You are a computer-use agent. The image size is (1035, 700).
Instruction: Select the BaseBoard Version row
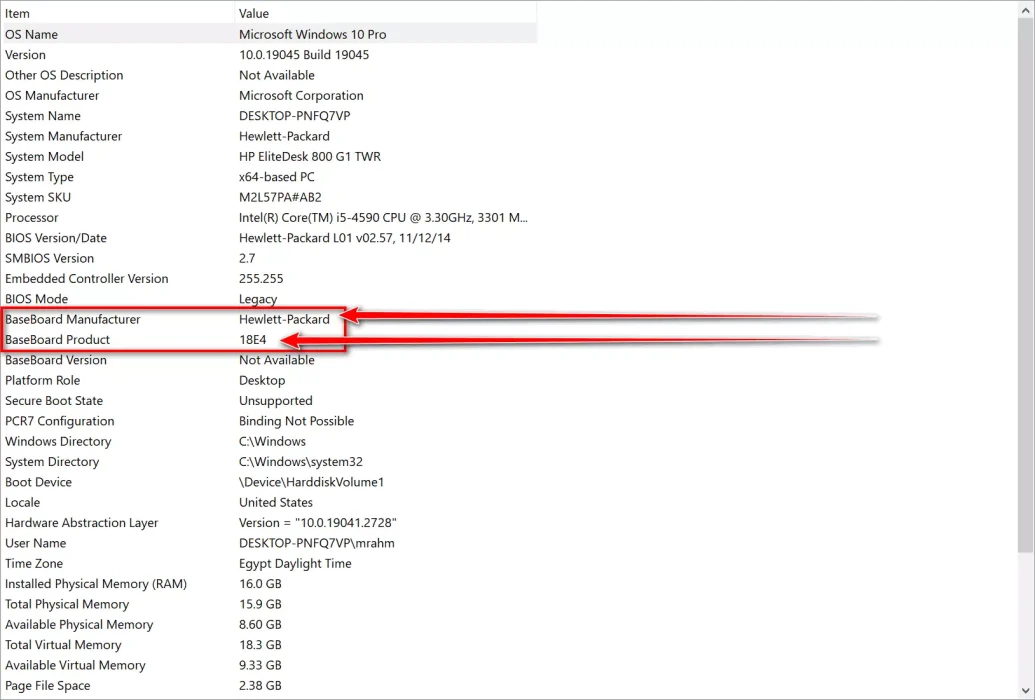[269, 360]
